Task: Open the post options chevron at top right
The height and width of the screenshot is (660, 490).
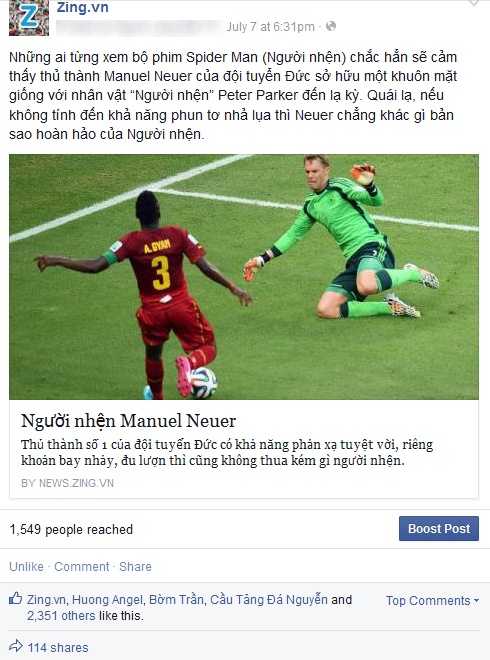Action: tap(474, 3)
